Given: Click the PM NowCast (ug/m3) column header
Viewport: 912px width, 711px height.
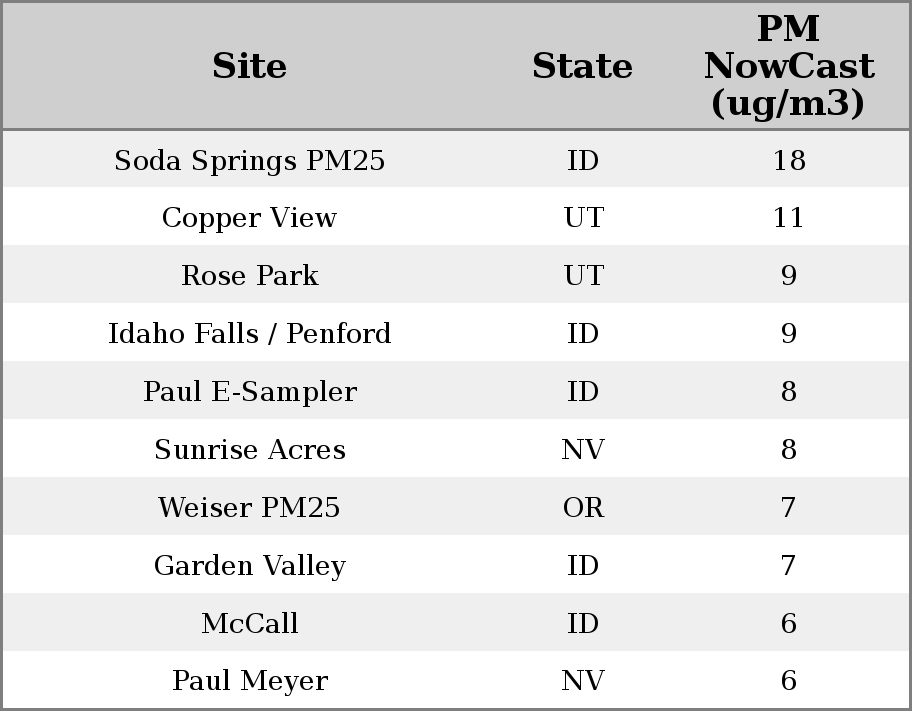Looking at the screenshot, I should 788,67.
